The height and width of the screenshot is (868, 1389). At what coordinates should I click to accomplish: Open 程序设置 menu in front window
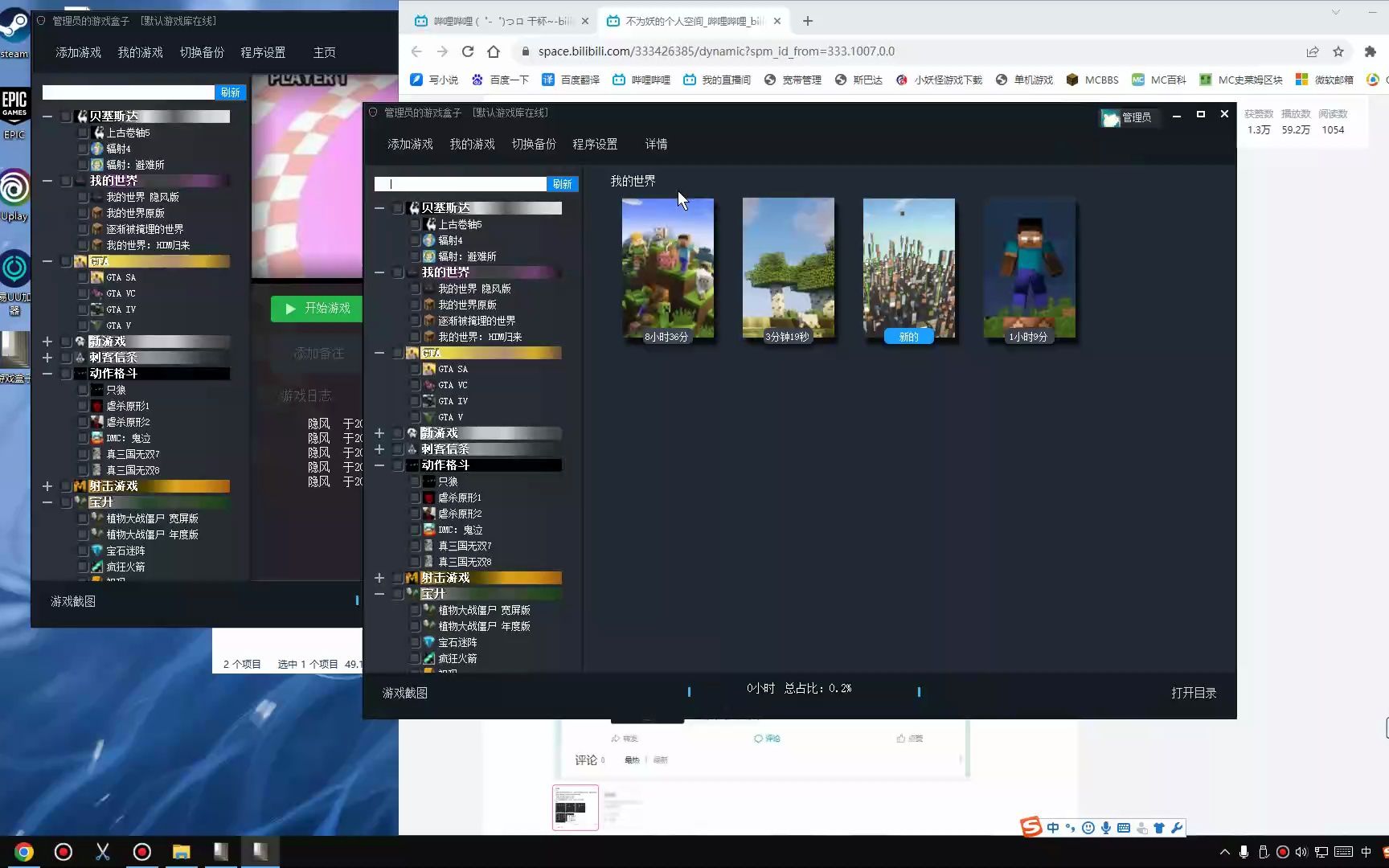click(595, 144)
